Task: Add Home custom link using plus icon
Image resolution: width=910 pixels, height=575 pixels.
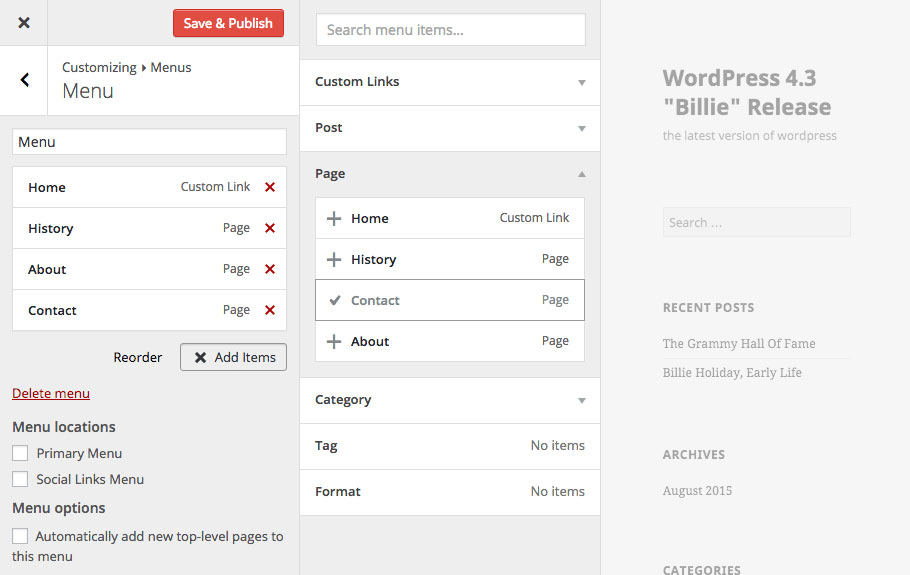Action: point(334,218)
